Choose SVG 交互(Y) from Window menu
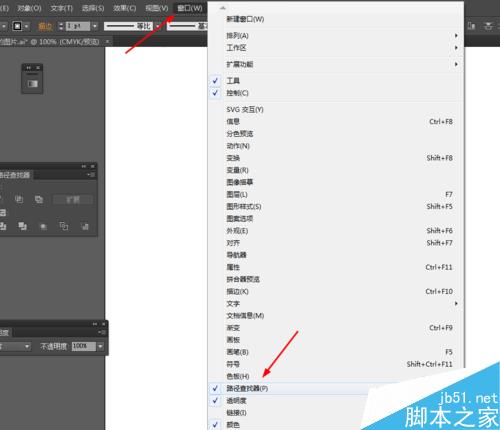Viewport: 500px width, 430px height. (336, 109)
